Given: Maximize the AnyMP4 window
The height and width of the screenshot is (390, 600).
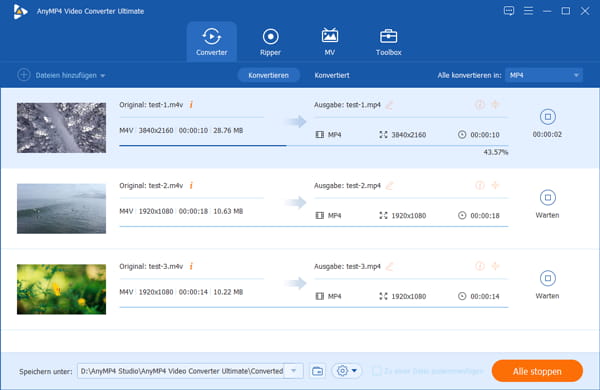Looking at the screenshot, I should coord(566,11).
